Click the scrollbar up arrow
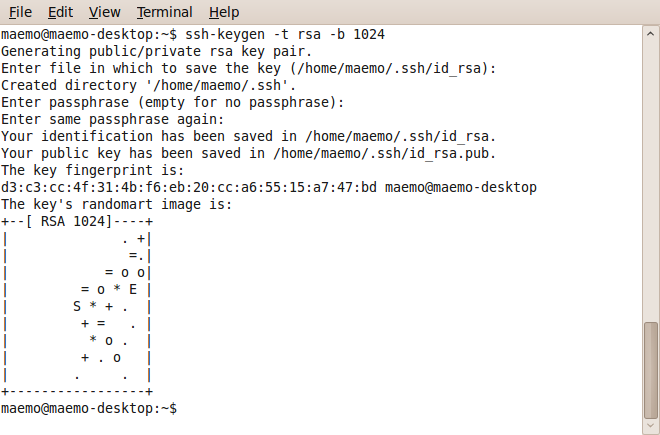Screen dimensions: 660x435 coord(651,32)
